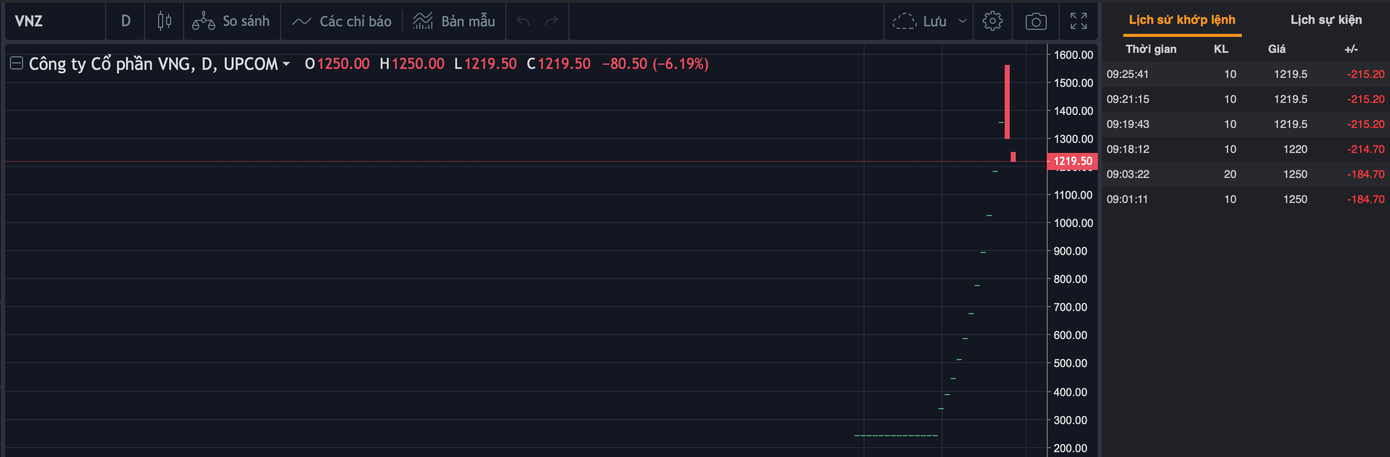Open Các chỉ báo indicators menu
Image resolution: width=1390 pixels, height=457 pixels.
(342, 21)
